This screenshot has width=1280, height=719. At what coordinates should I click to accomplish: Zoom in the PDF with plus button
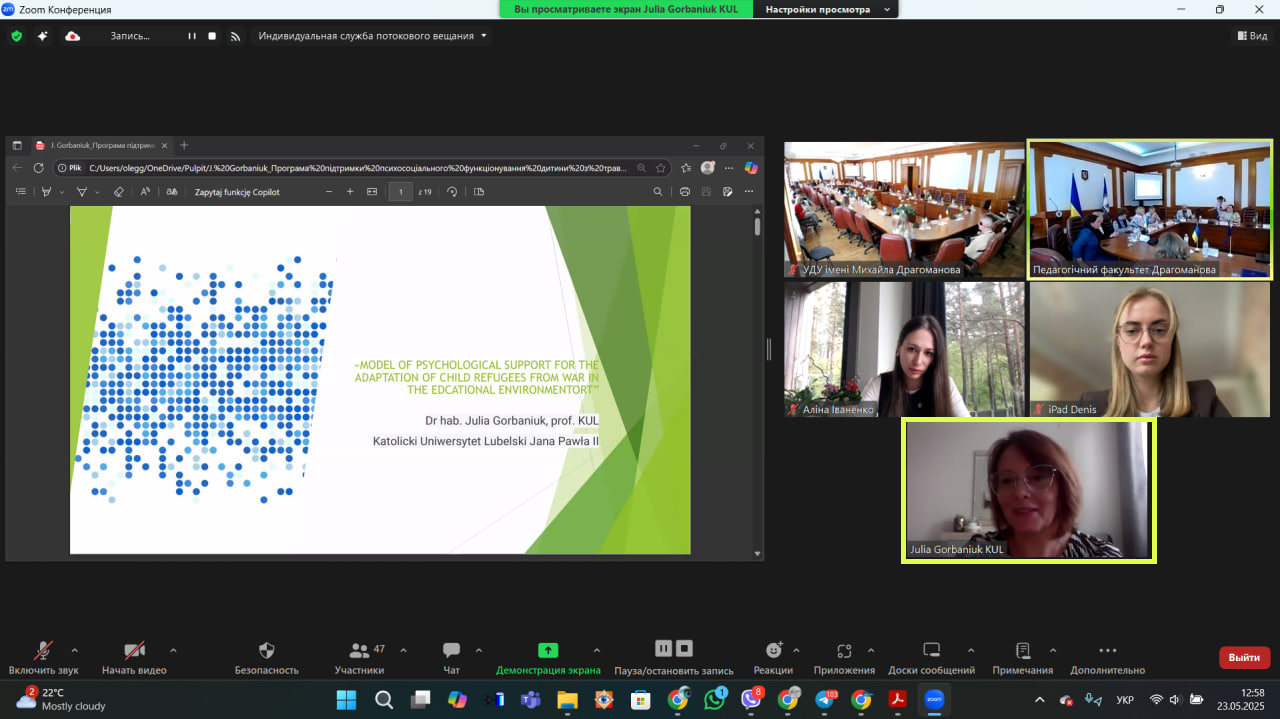[x=350, y=192]
